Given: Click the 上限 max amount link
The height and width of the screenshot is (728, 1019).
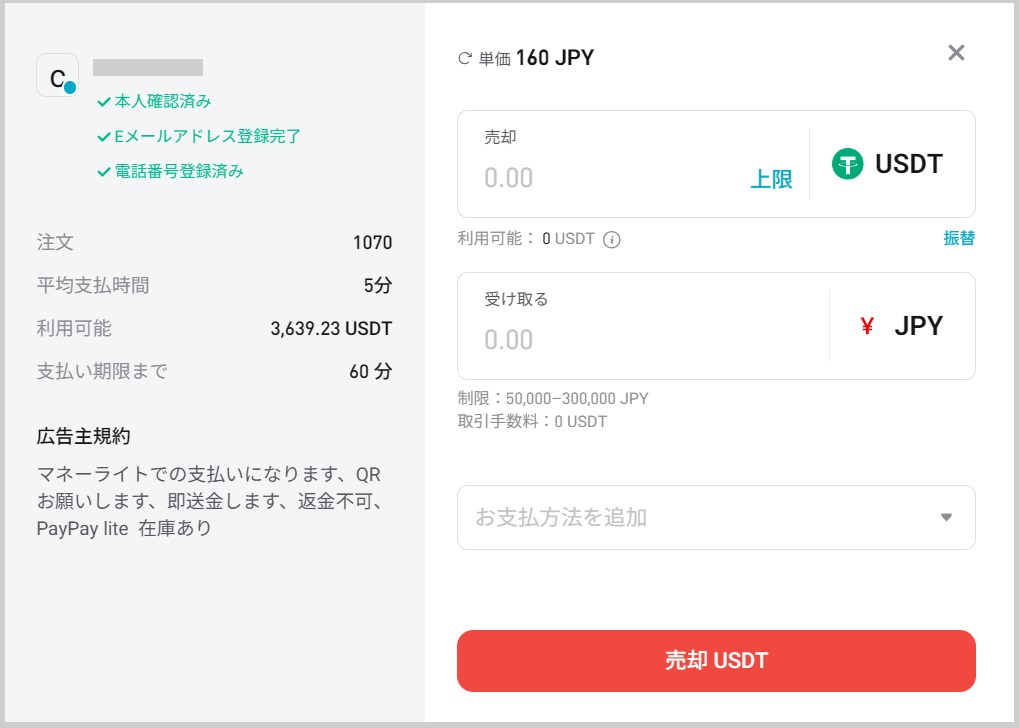Looking at the screenshot, I should [771, 179].
